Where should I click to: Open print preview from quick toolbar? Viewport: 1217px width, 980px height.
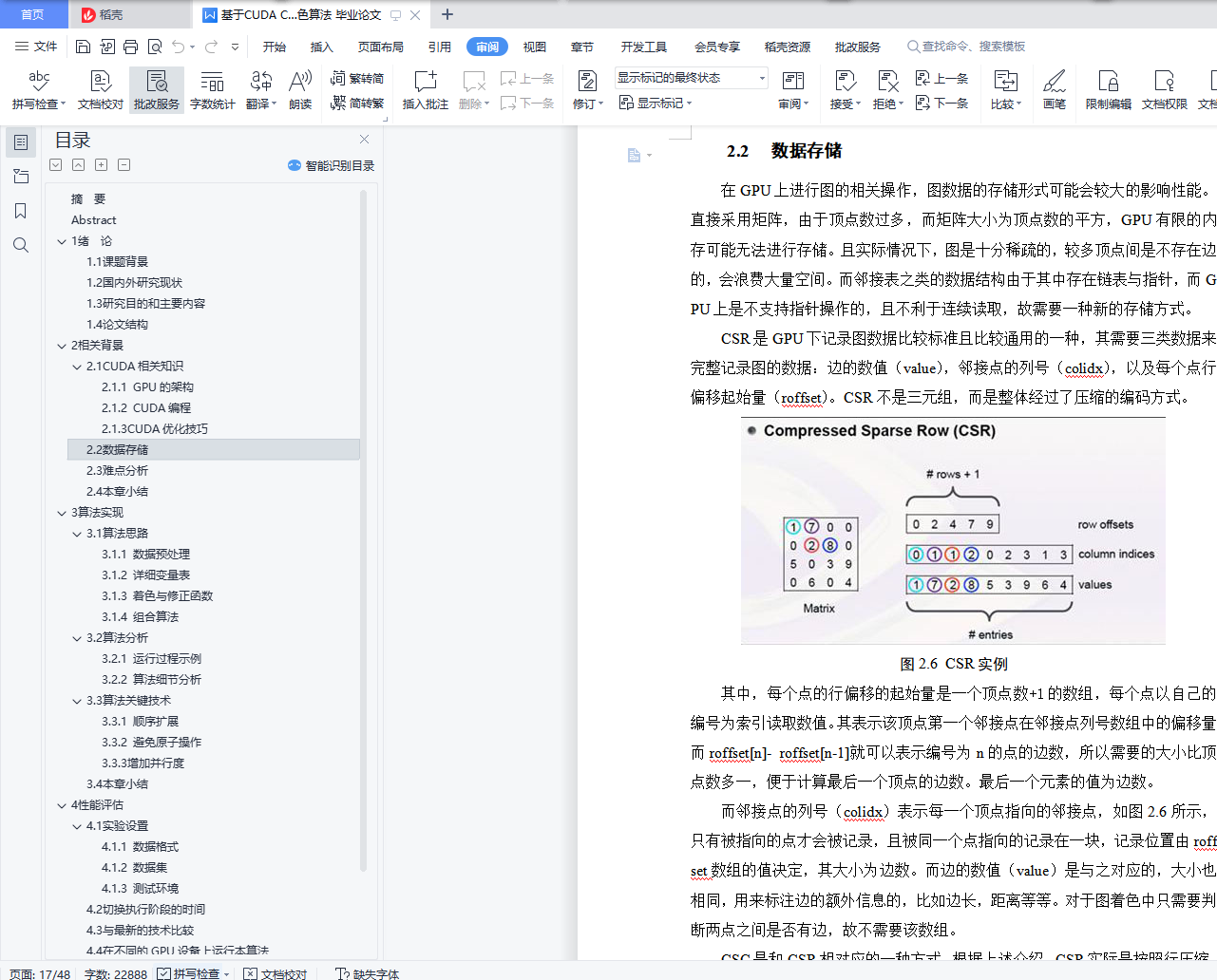(x=155, y=47)
